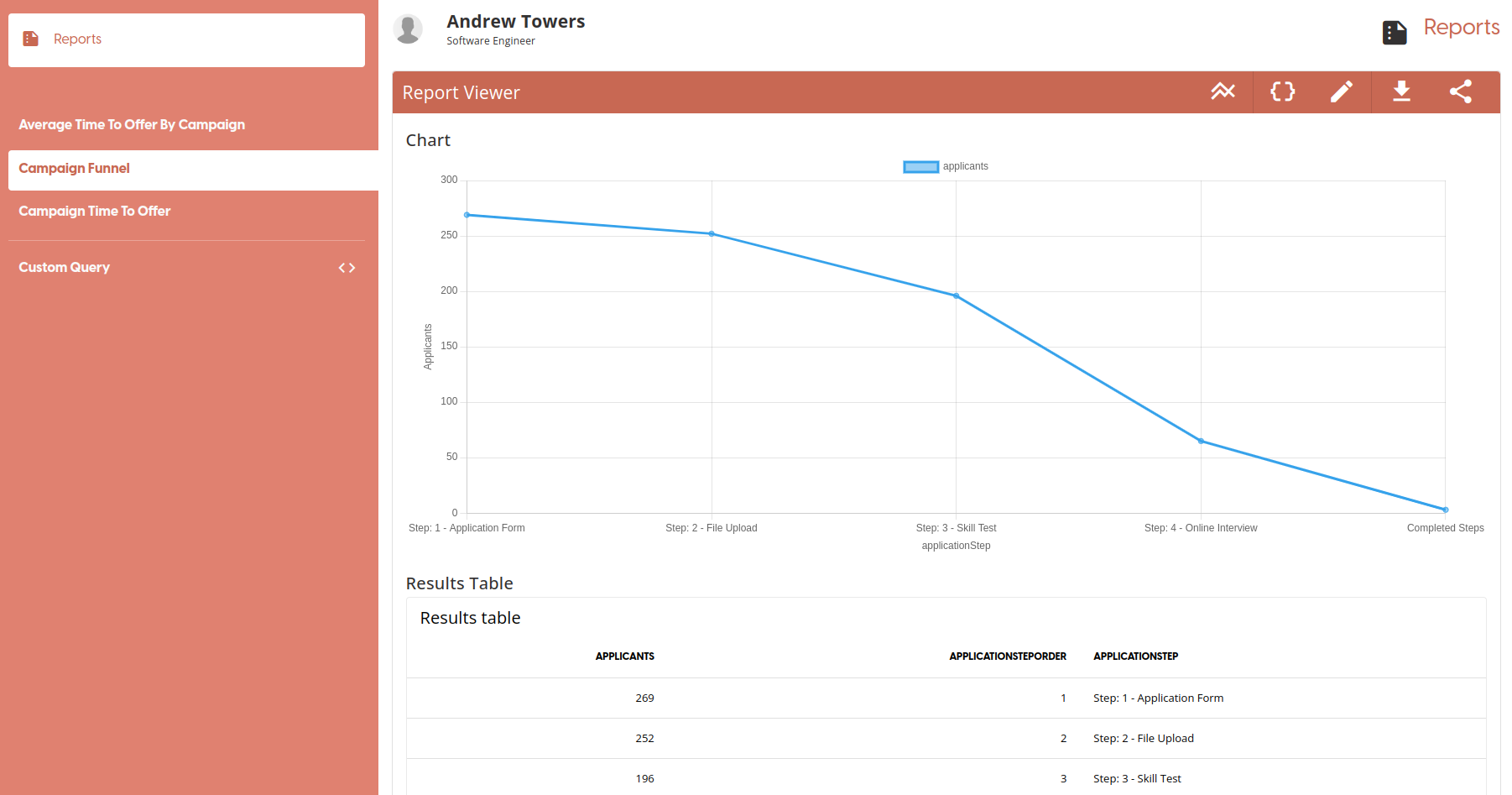Click the Reports label in the sidebar
1512x795 pixels.
pyautogui.click(x=77, y=39)
